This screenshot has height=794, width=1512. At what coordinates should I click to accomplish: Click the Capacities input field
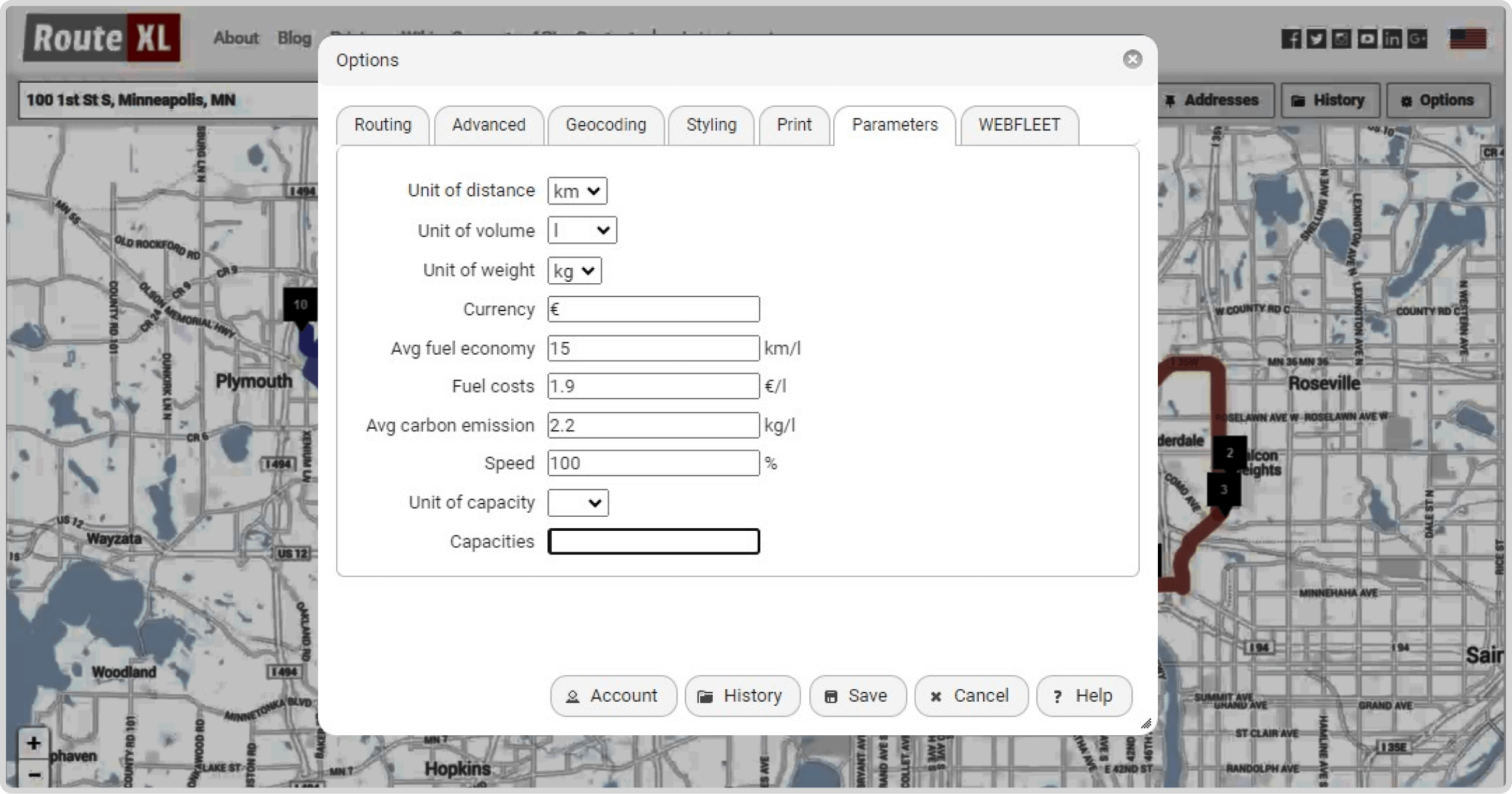pyautogui.click(x=654, y=541)
